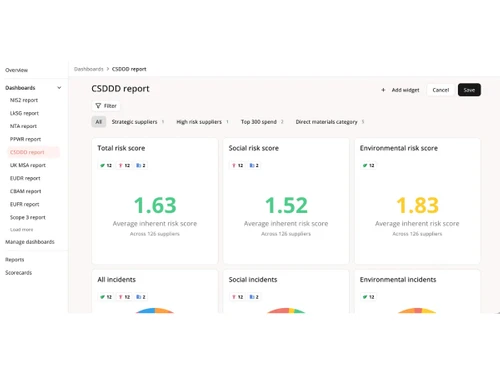
Task: Click blue badge in Social risk score
Action: coord(254,165)
